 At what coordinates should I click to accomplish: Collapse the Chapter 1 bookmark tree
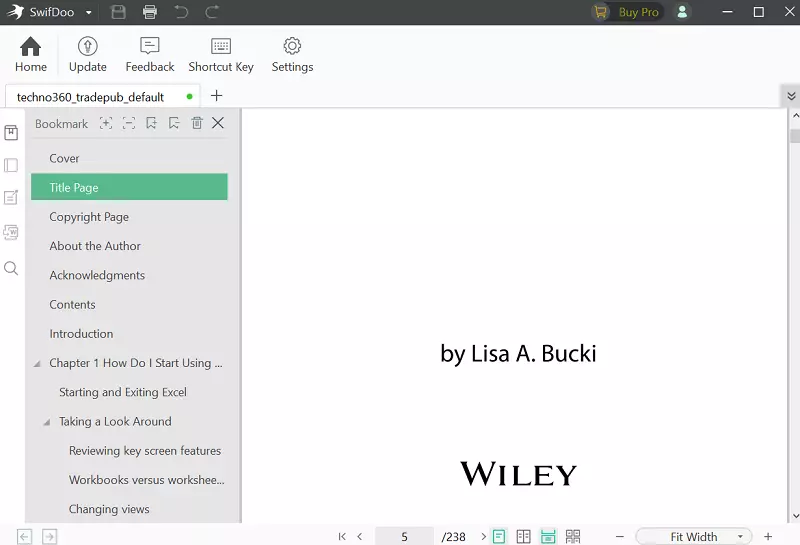pos(38,364)
